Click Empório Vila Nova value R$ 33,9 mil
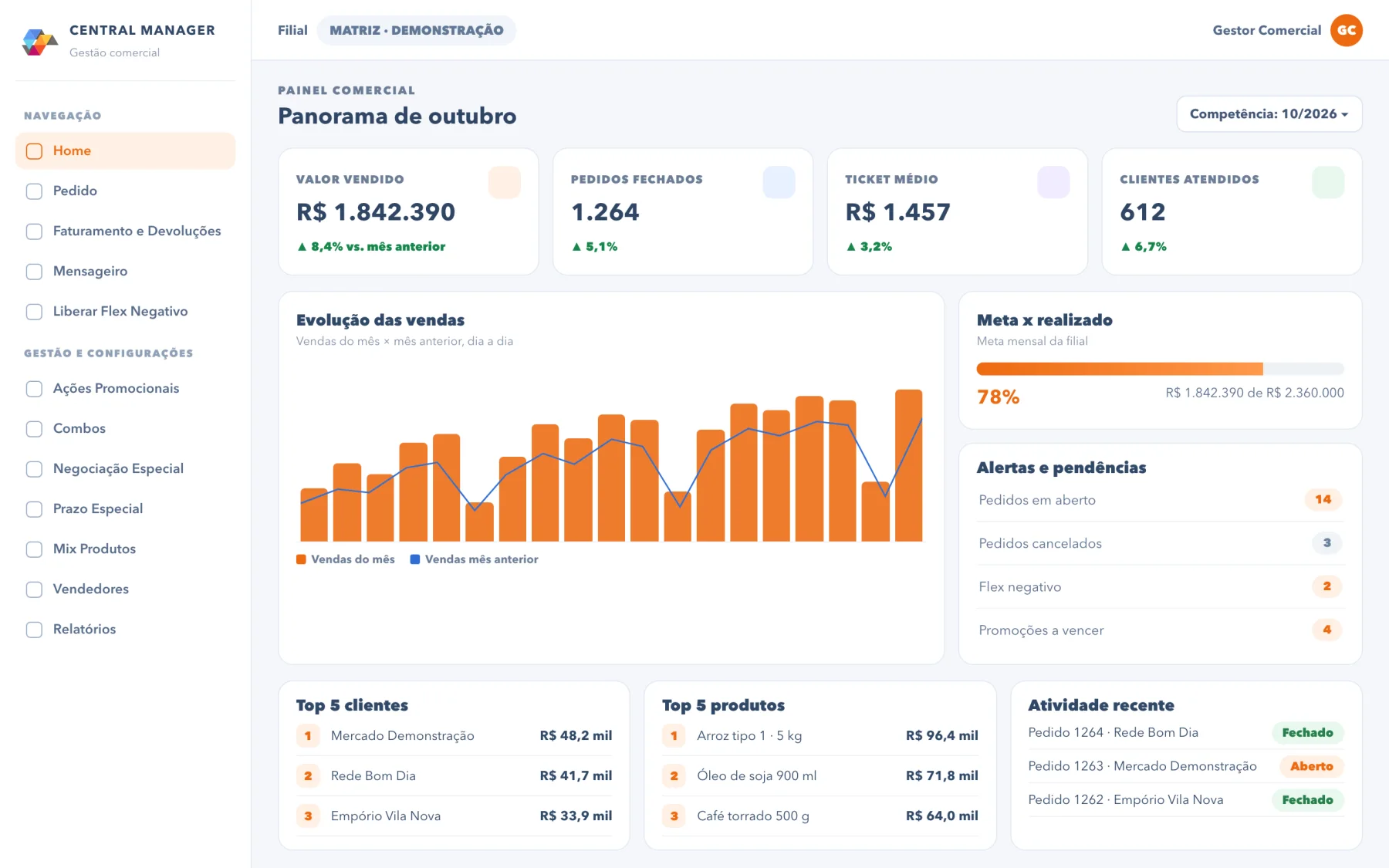 click(576, 816)
